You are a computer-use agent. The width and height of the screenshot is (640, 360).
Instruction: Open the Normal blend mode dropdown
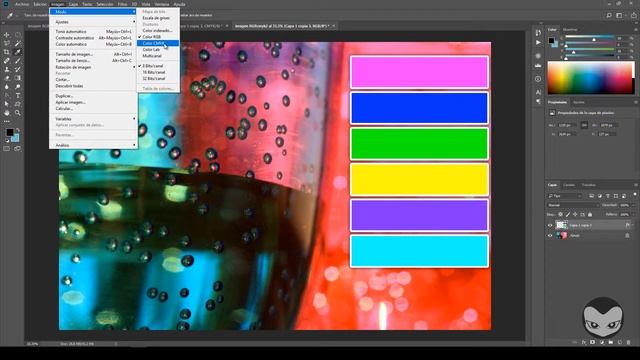pyautogui.click(x=572, y=205)
